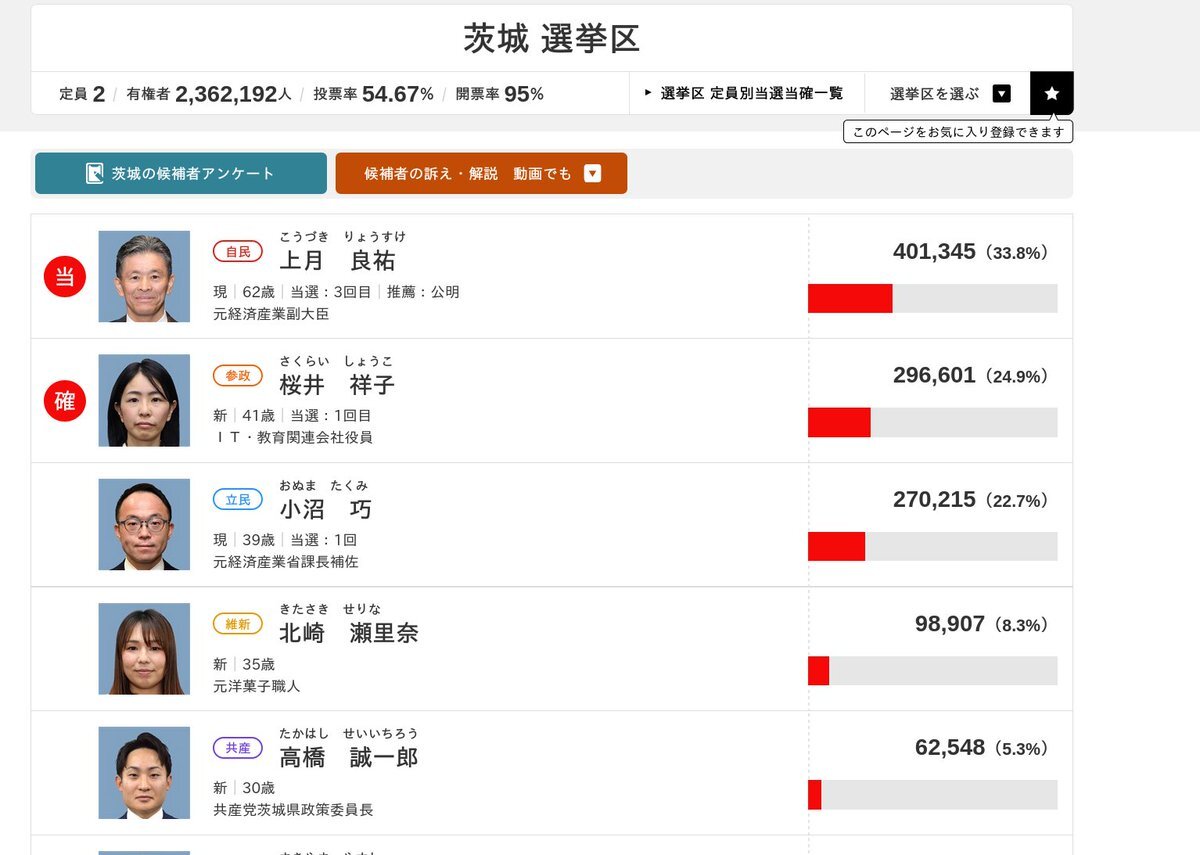Click the 共産党茨城県政策委員長 description
Viewport: 1200px width, 855px height.
click(293, 810)
